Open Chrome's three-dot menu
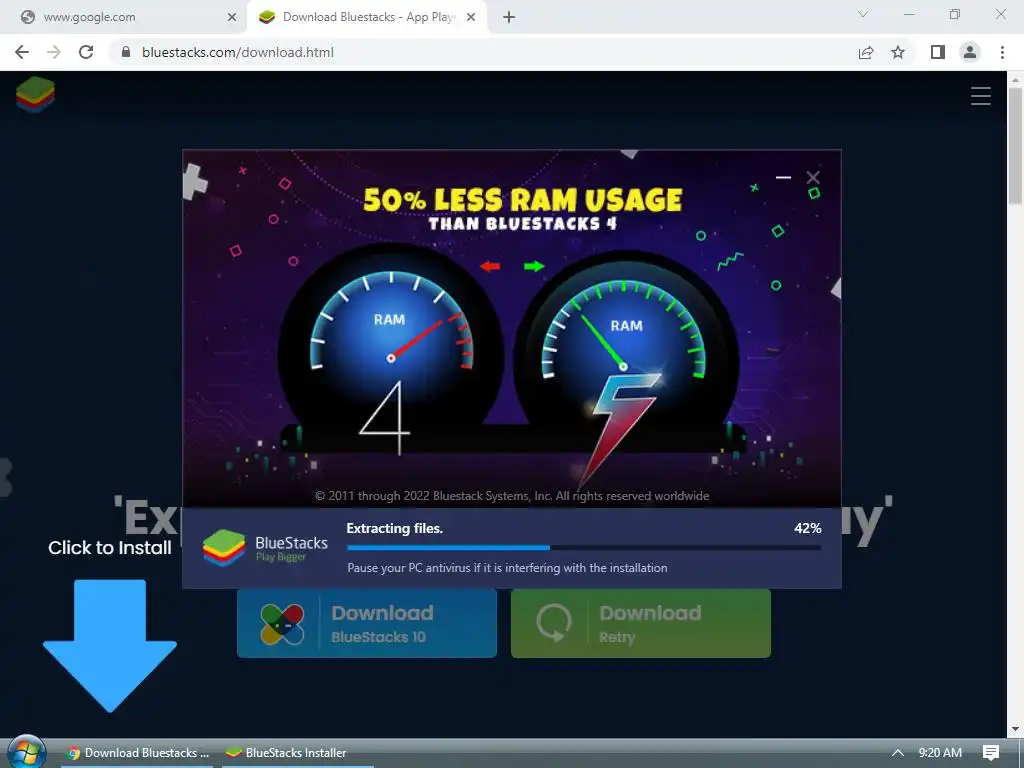1024x768 pixels. coord(1002,52)
